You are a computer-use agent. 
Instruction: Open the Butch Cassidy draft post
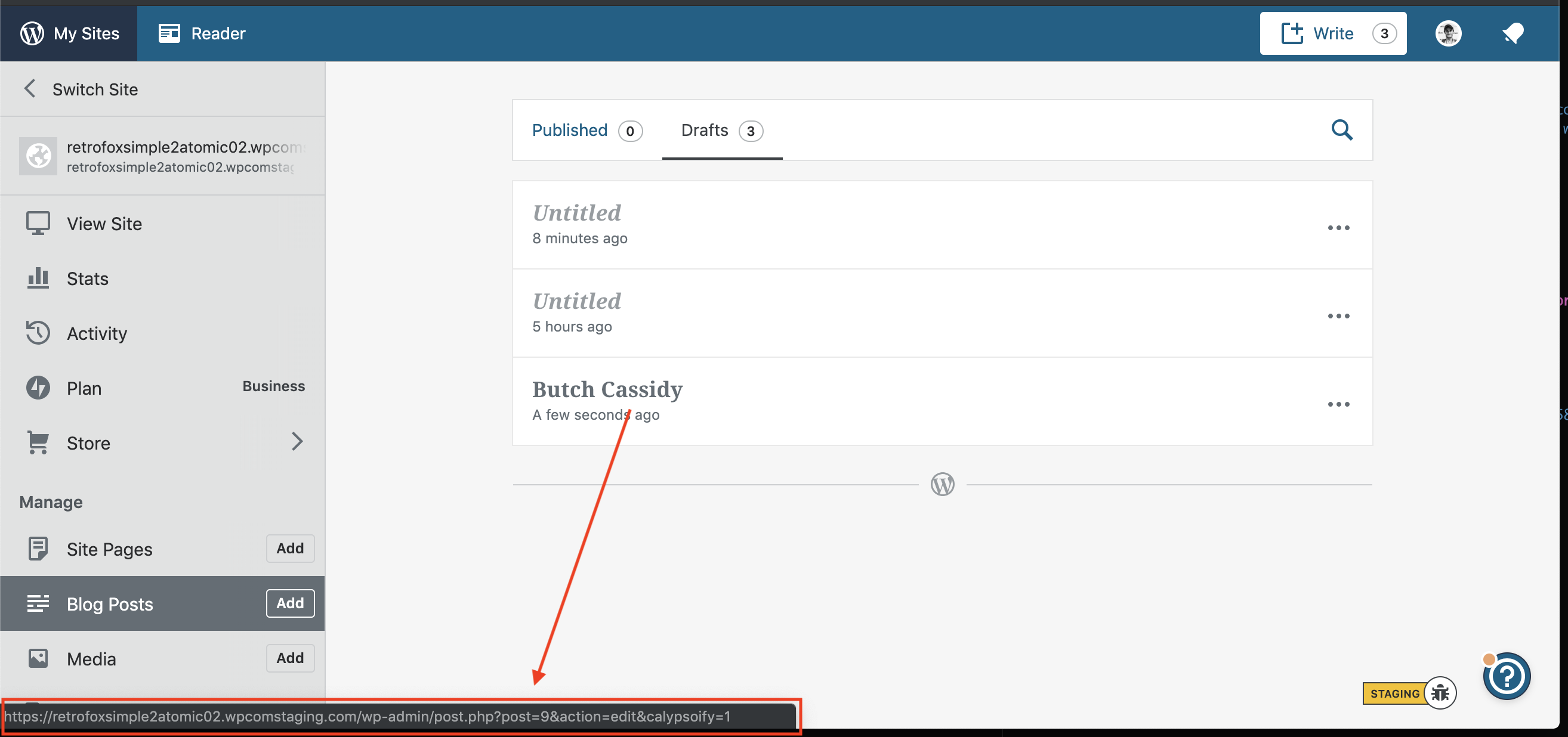pos(607,389)
